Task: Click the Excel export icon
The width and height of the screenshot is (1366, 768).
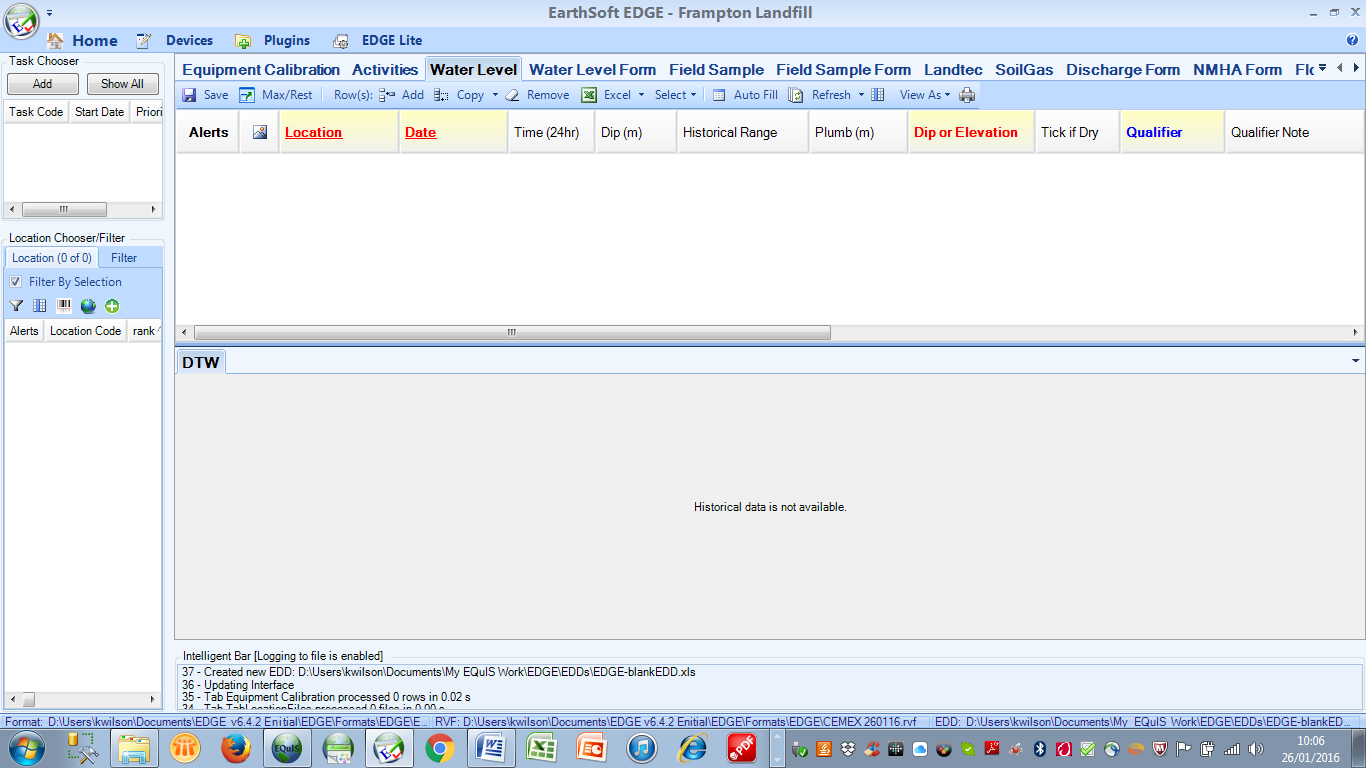Action: click(590, 95)
